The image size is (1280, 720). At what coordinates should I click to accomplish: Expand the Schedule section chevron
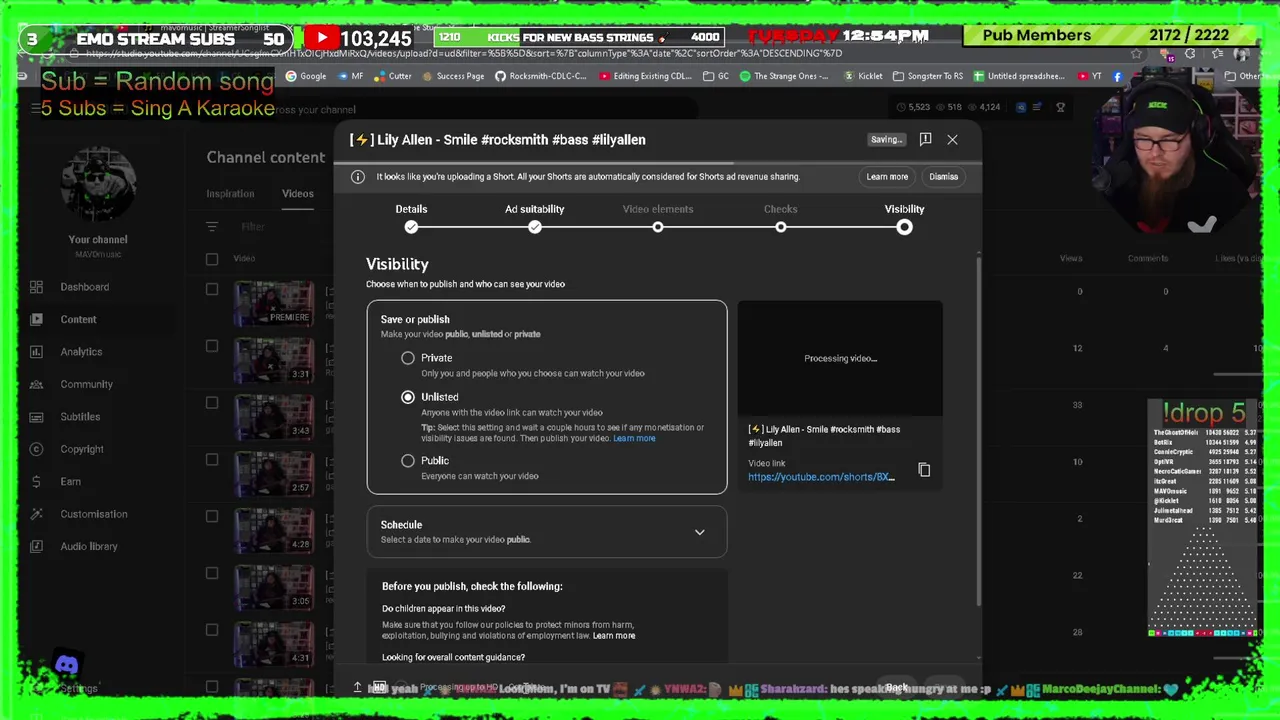tap(700, 532)
